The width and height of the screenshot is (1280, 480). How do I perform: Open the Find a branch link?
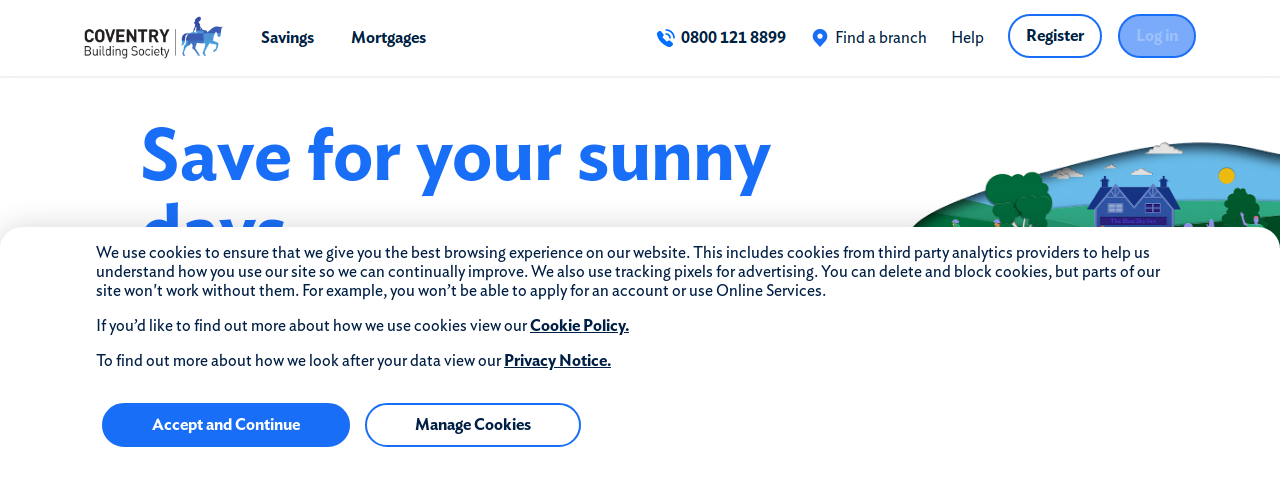coord(880,37)
